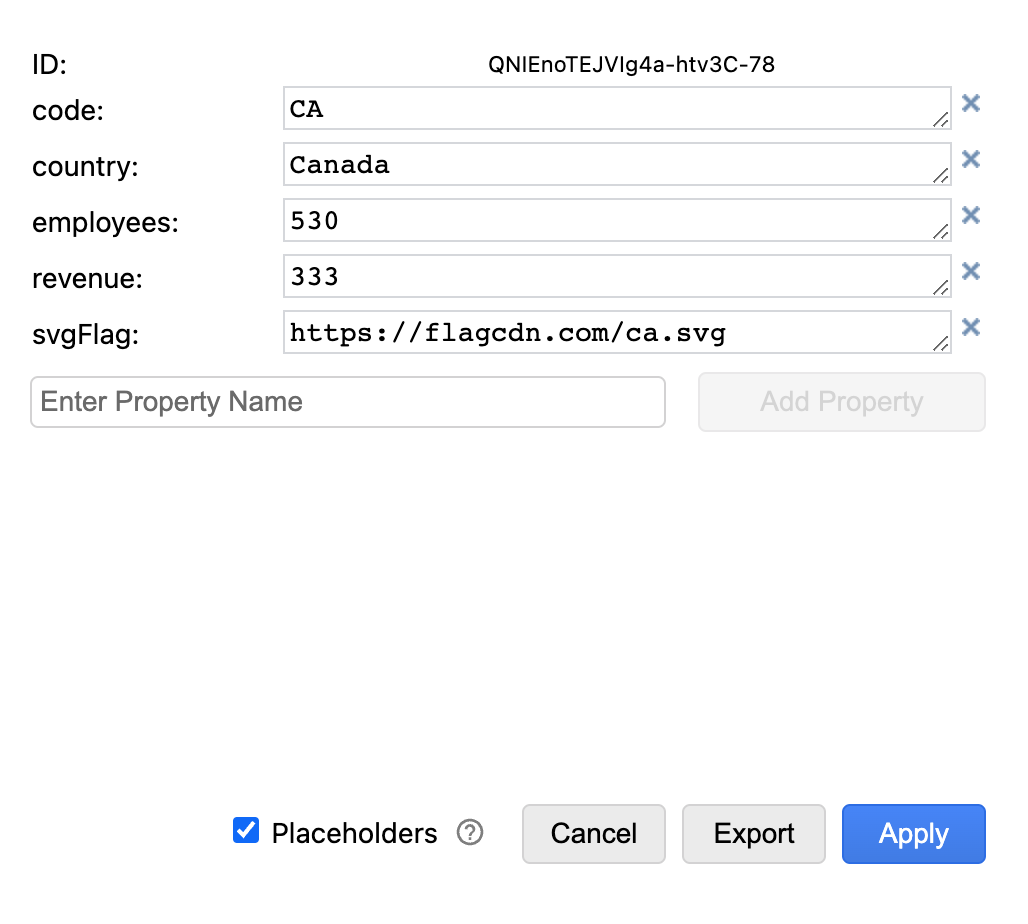Screen dimensions: 1028x924
Task: Click the Export button
Action: point(753,834)
